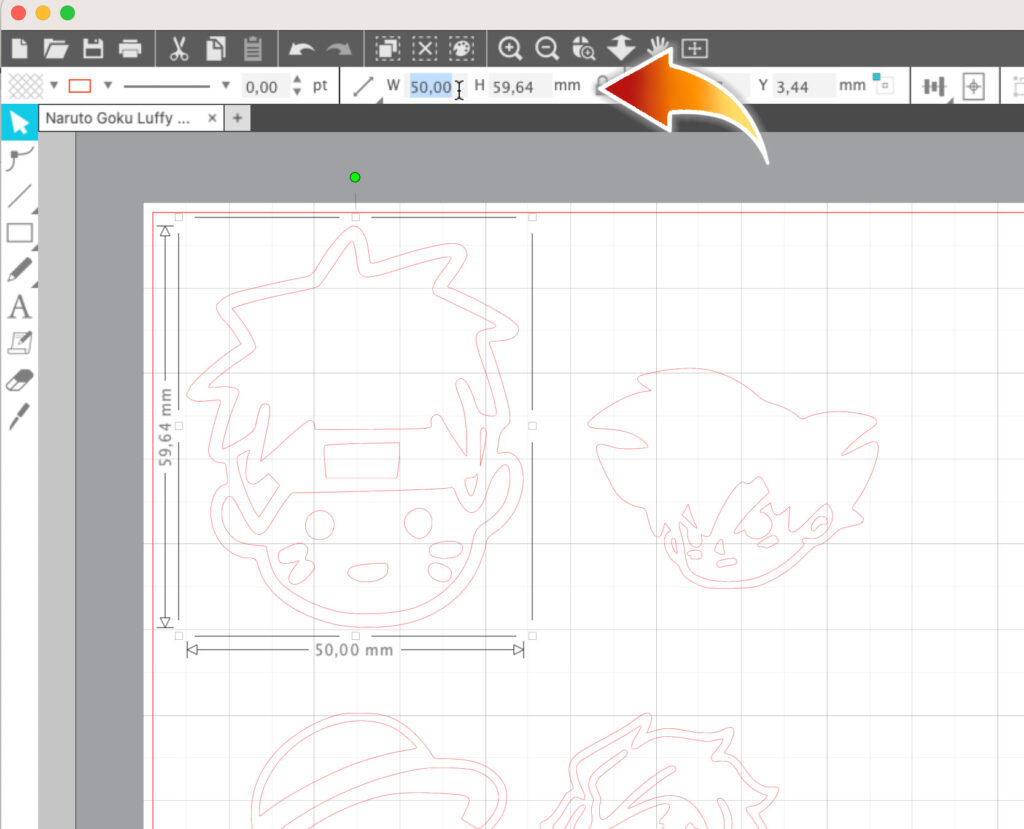The image size is (1024, 829).
Task: Select the Text tool
Action: [18, 308]
